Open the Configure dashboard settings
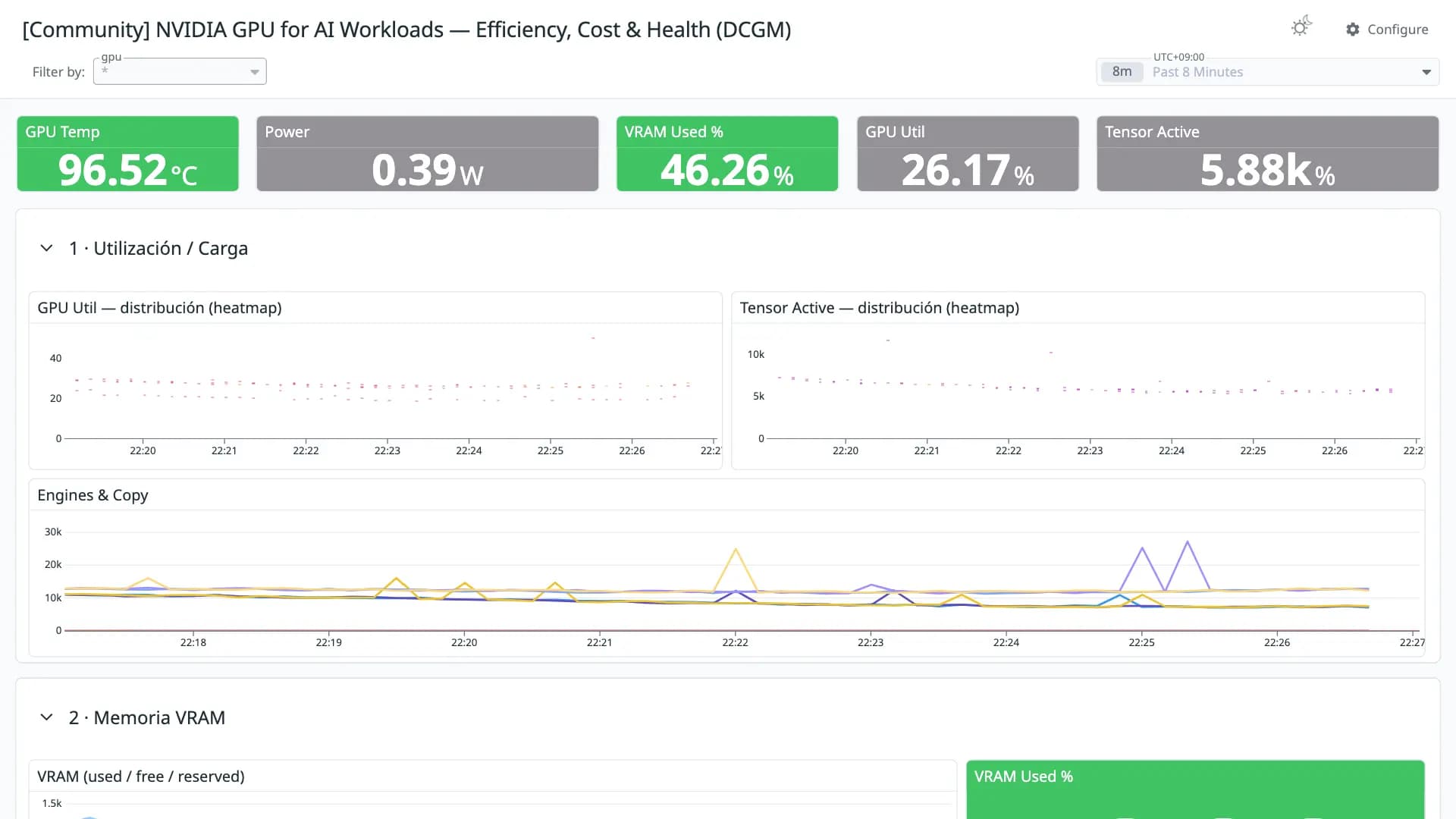 coord(1387,29)
